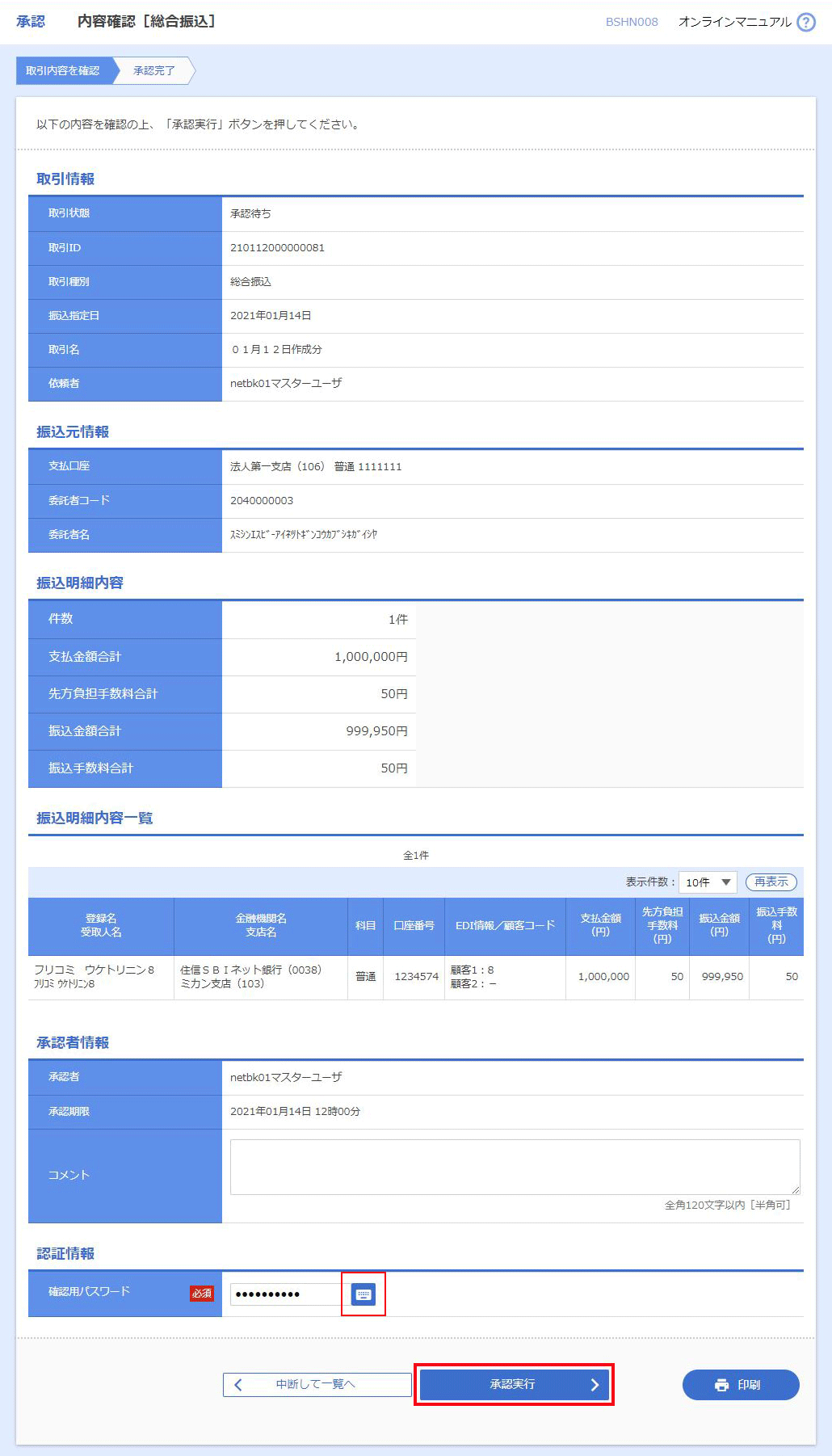Select the フリコミ ウケトリニン8 recipient row
This screenshot has width=832, height=1456.
tap(94, 976)
